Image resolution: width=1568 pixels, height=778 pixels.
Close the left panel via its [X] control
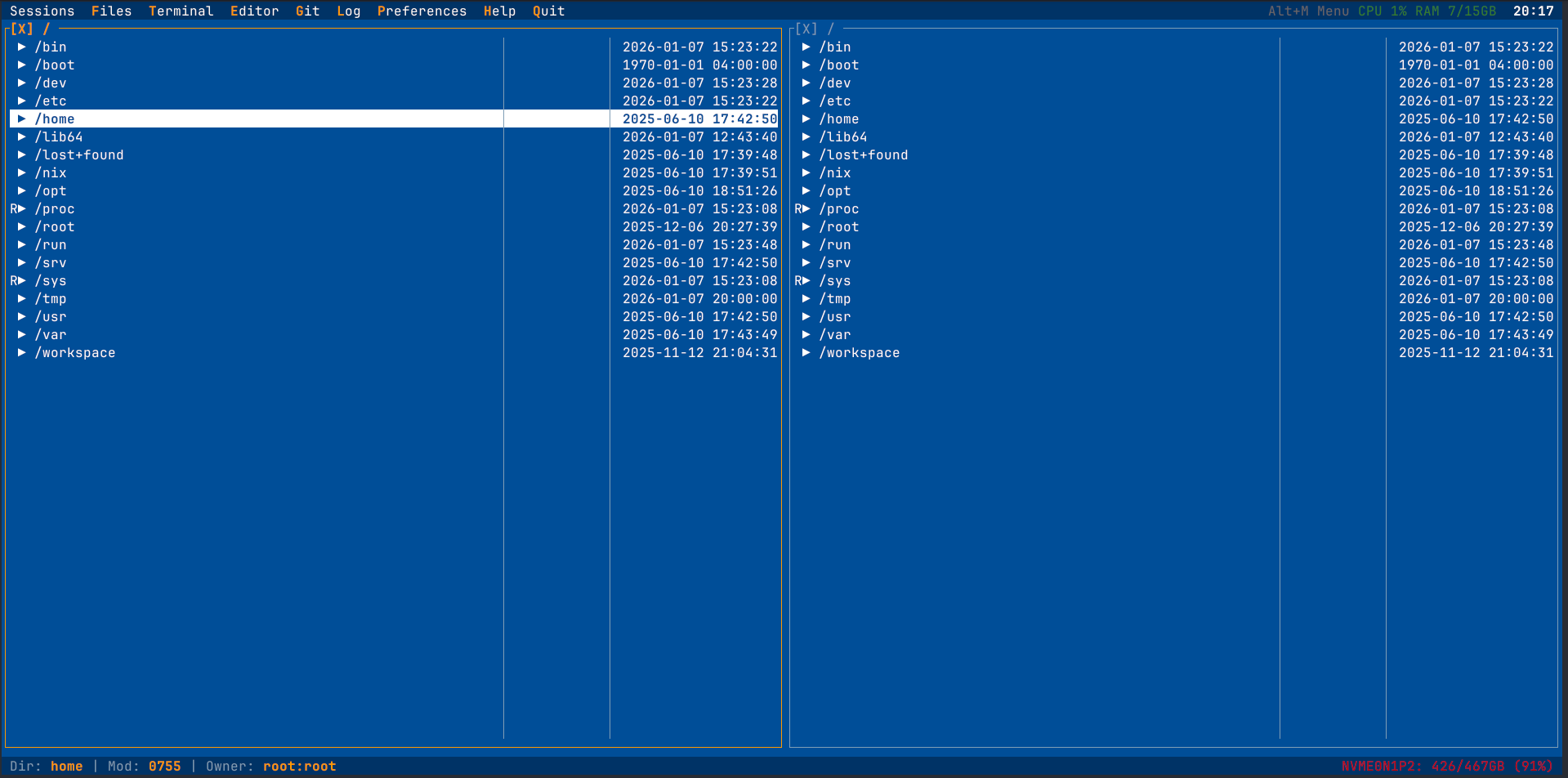(x=20, y=28)
